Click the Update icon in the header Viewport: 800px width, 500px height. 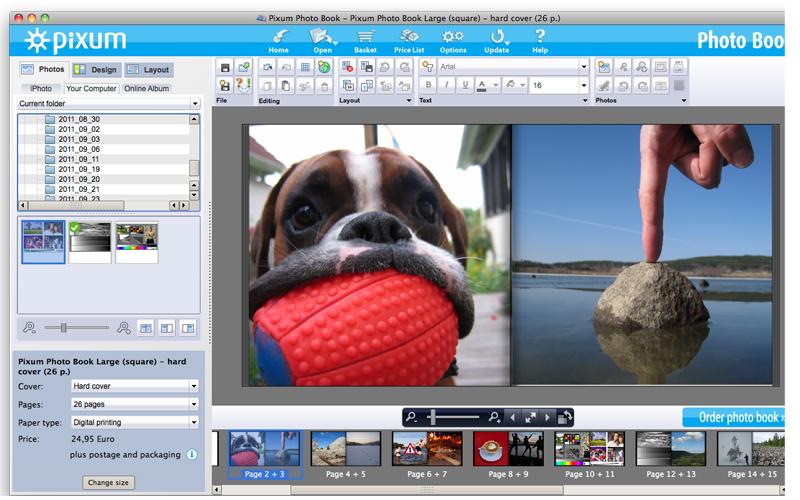(x=496, y=39)
